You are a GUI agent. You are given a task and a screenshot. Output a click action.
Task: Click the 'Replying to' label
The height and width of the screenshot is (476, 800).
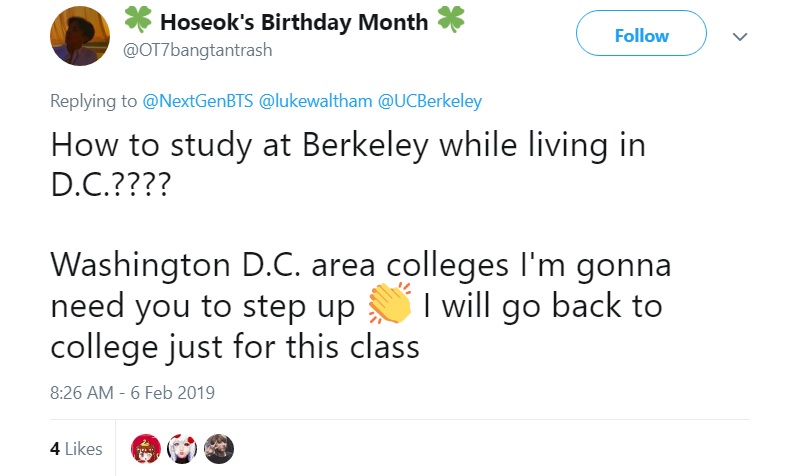point(93,101)
